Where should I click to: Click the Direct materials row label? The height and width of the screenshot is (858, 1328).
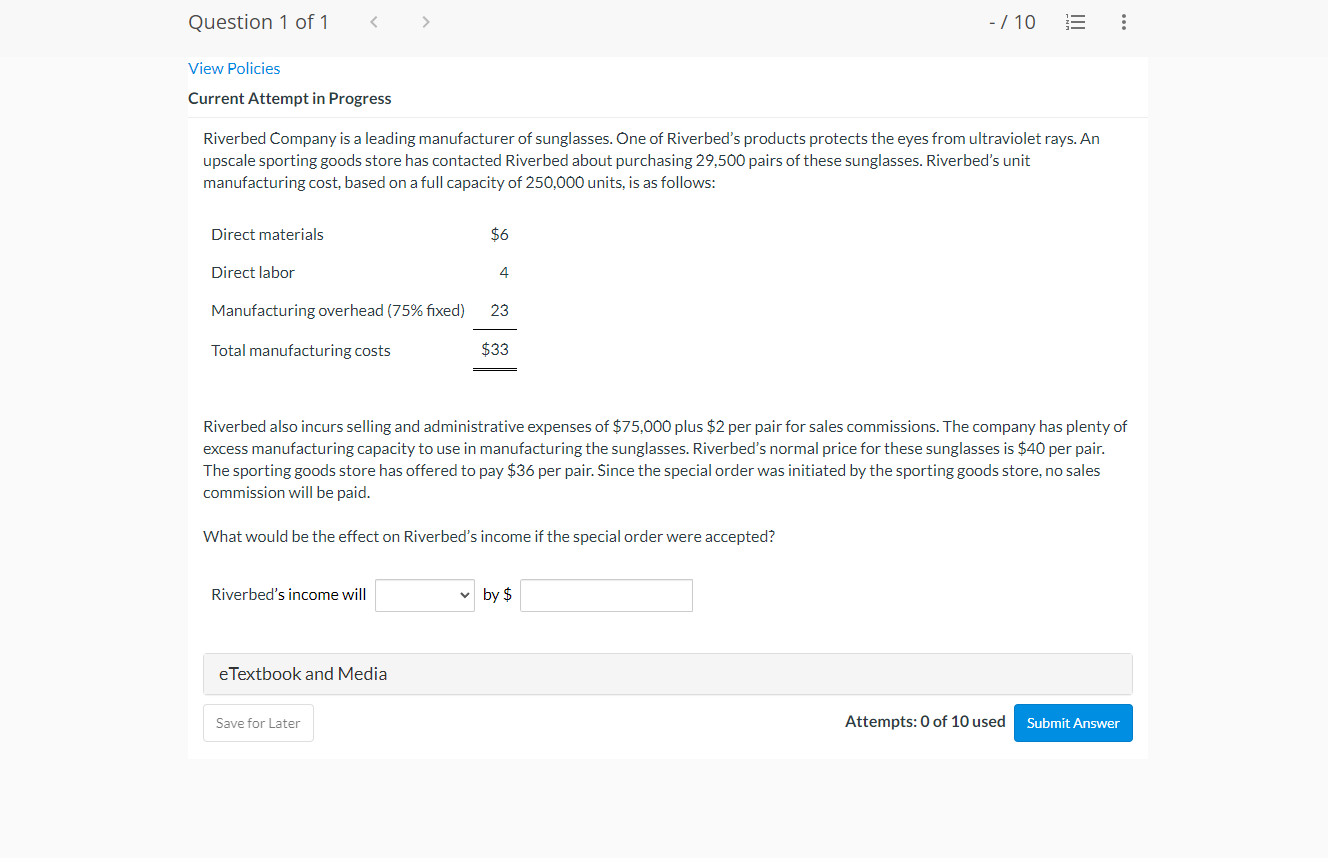[x=267, y=234]
